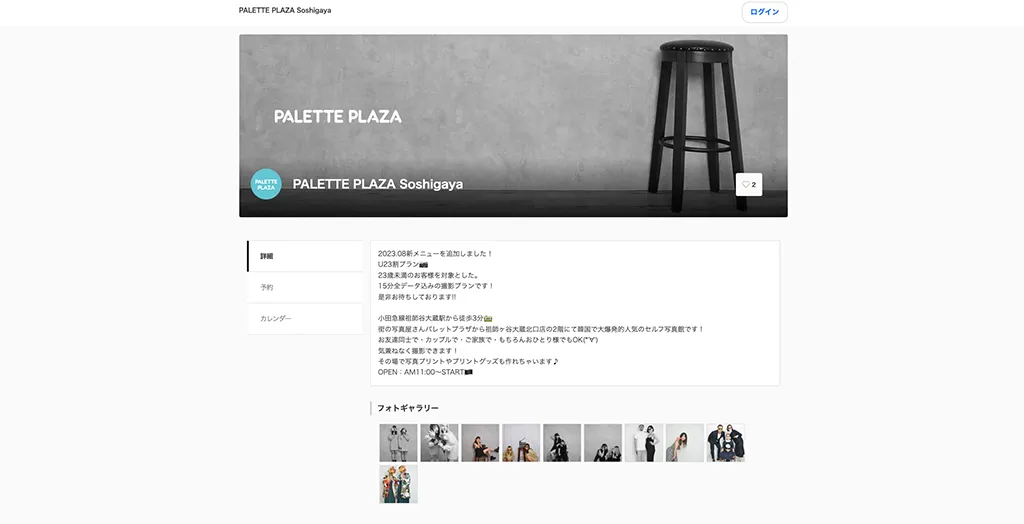The image size is (1024, 524).
Task: View photo of woman seated in black dress
Action: (x=480, y=443)
